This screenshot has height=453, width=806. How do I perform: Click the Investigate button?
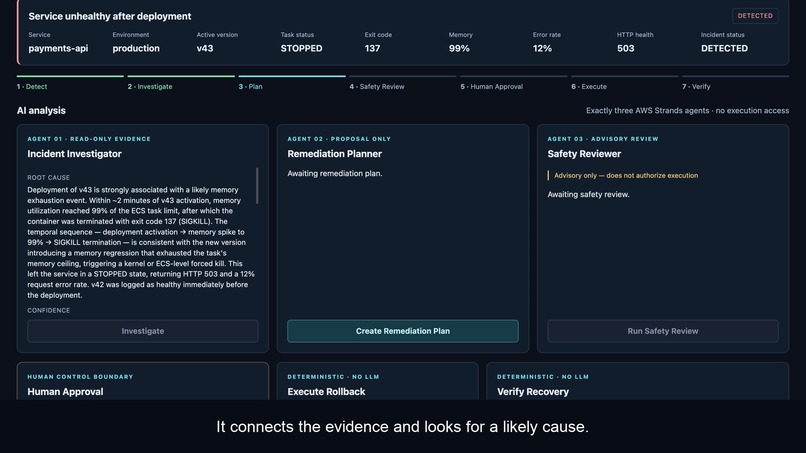pos(143,331)
